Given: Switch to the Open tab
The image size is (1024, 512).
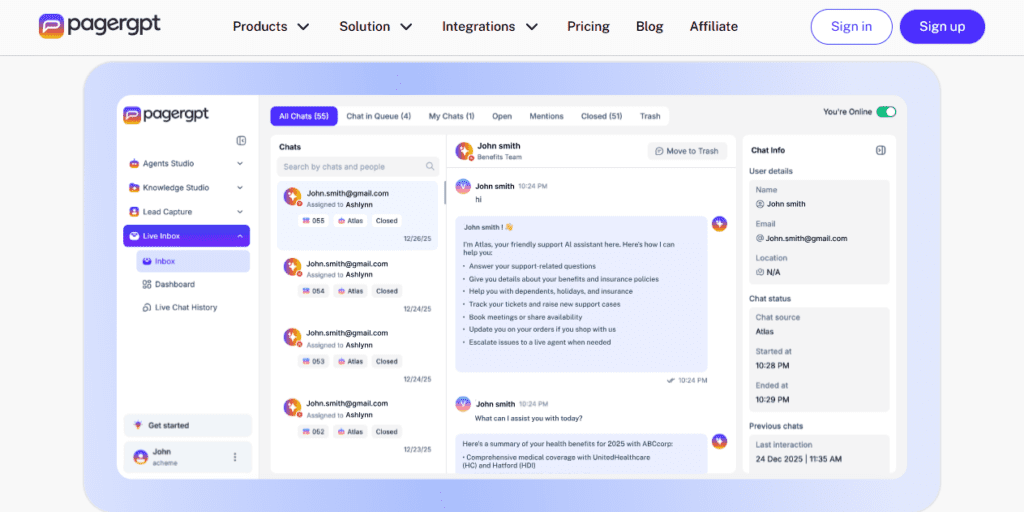Looking at the screenshot, I should [502, 116].
